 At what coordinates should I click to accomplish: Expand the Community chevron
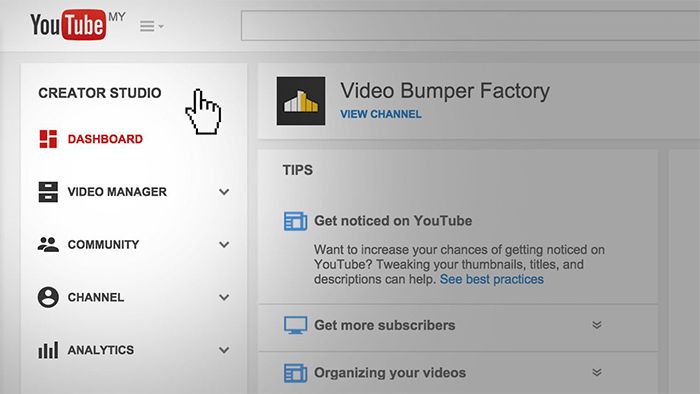(224, 245)
